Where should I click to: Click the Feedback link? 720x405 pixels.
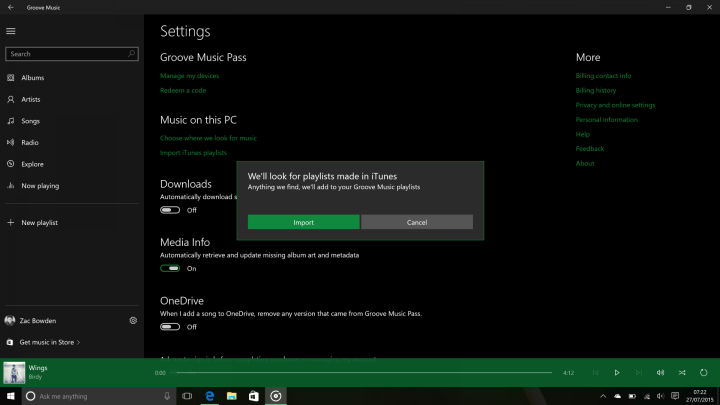pyautogui.click(x=590, y=149)
